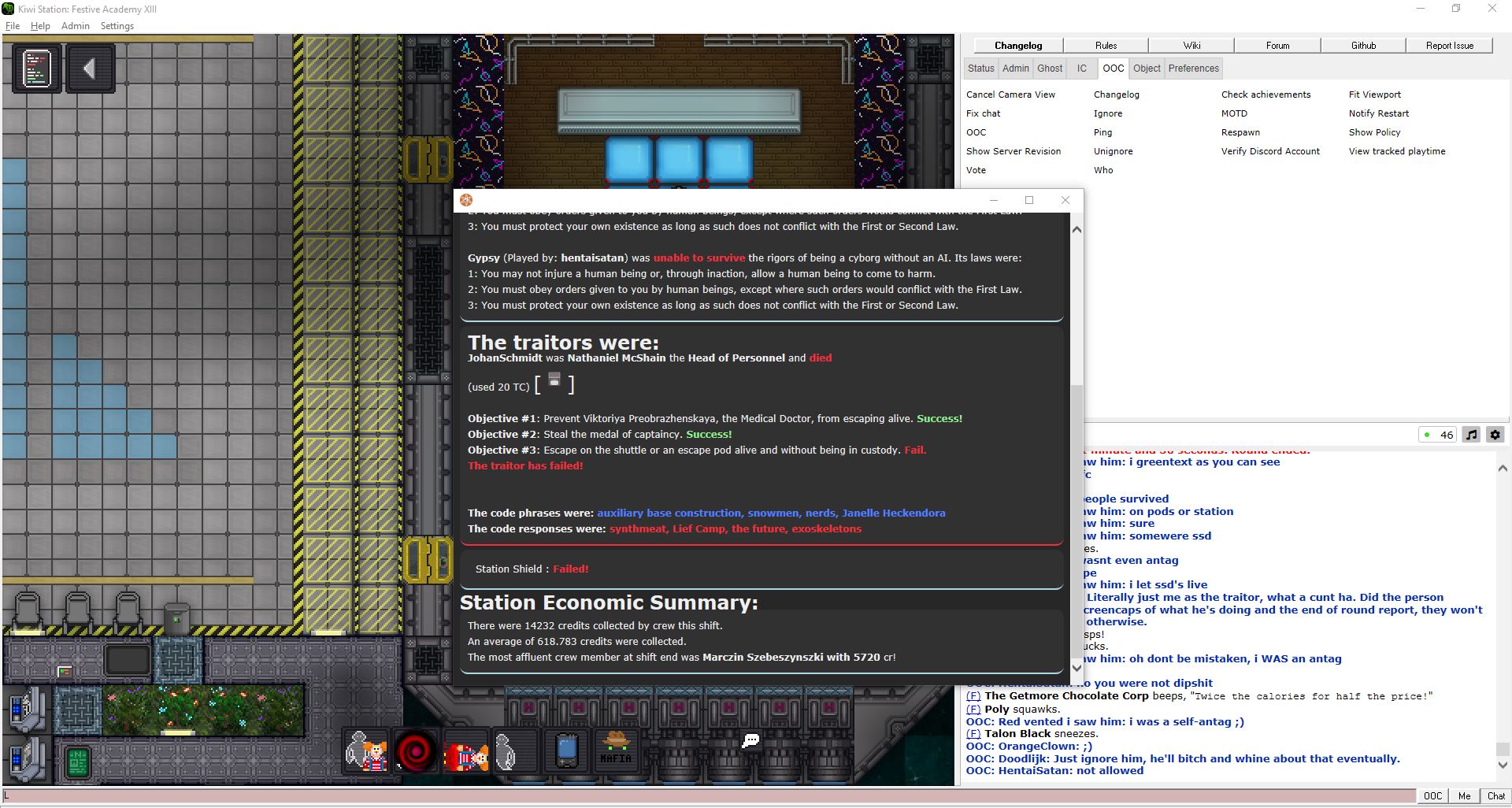Click the Ping verb
1512x808 pixels.
coord(1102,132)
